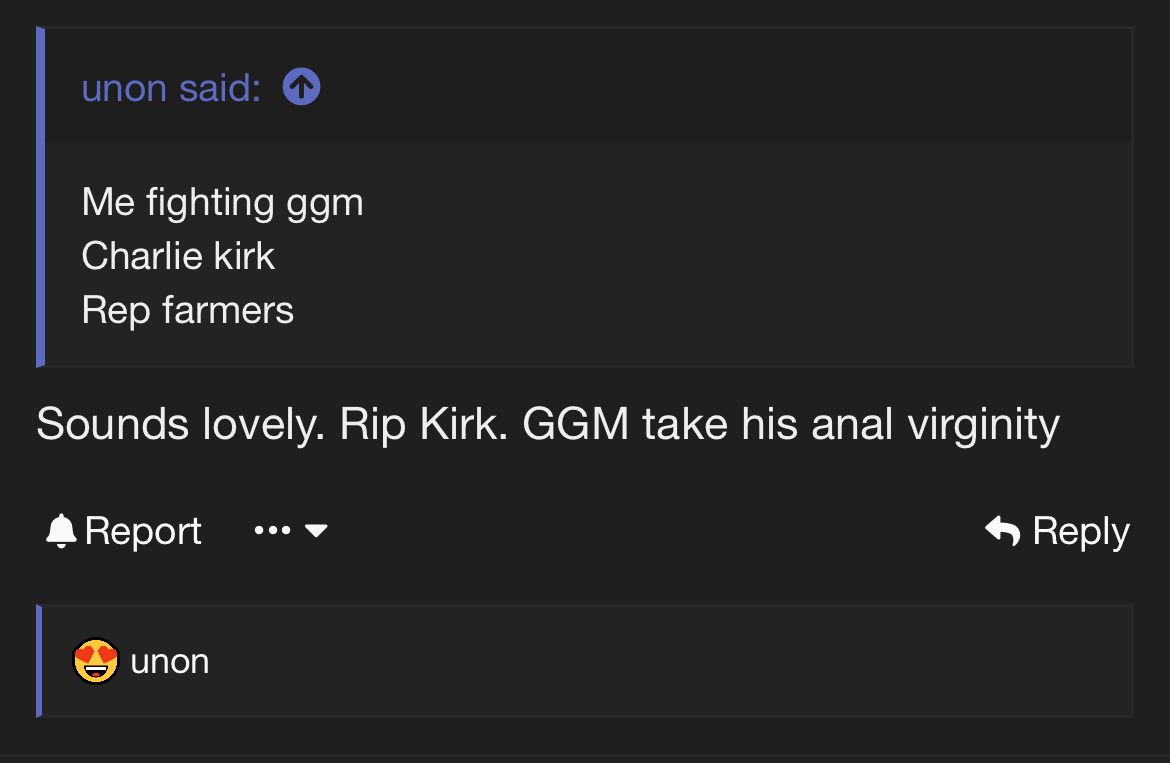The height and width of the screenshot is (763, 1170).
Task: Open the "unon said:" quote link
Action: pyautogui.click(x=171, y=88)
